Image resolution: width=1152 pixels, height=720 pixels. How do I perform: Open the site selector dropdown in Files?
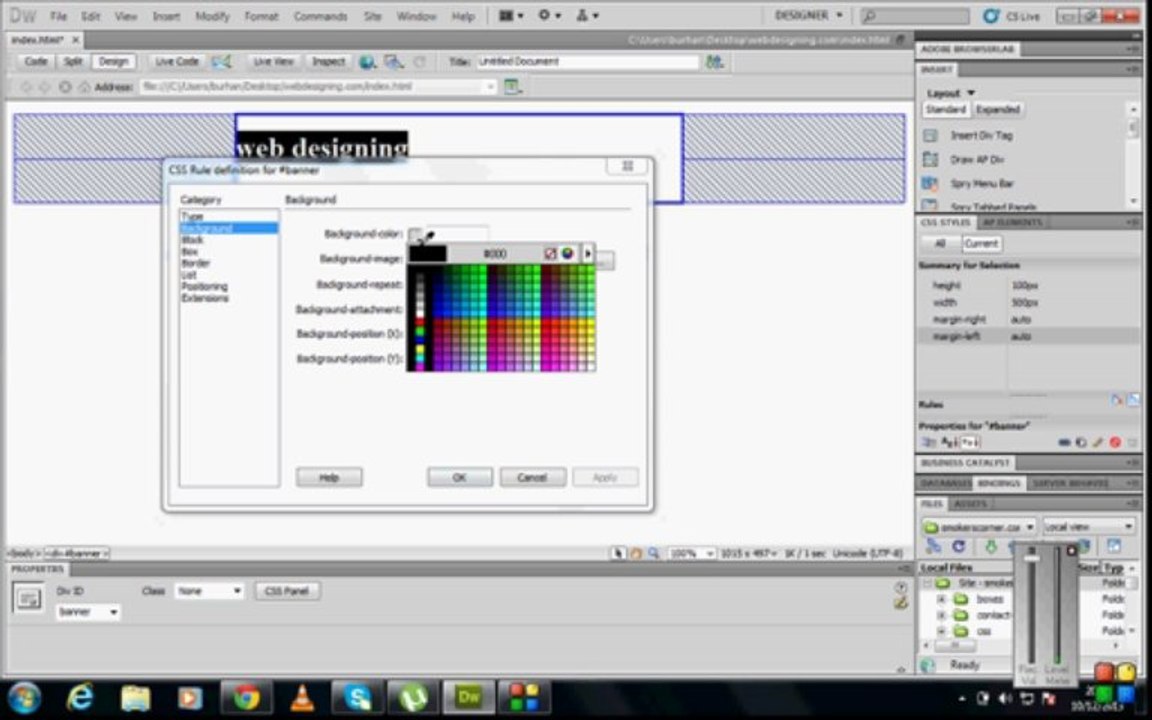979,527
